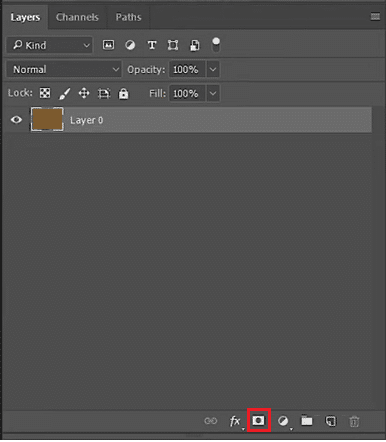
Task: Click the Opacity 100% value field
Action: [187, 69]
